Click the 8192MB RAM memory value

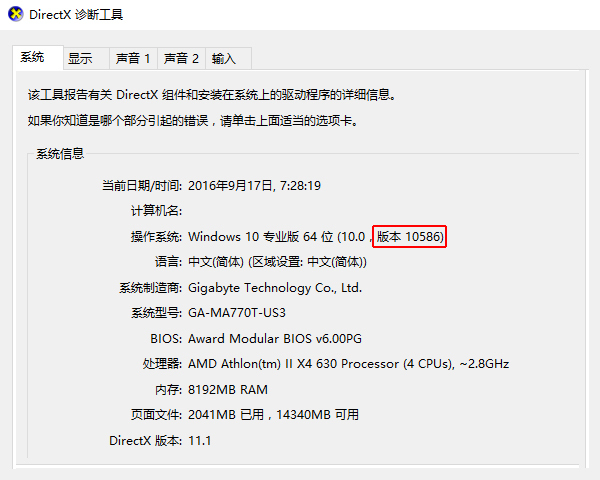(x=228, y=390)
